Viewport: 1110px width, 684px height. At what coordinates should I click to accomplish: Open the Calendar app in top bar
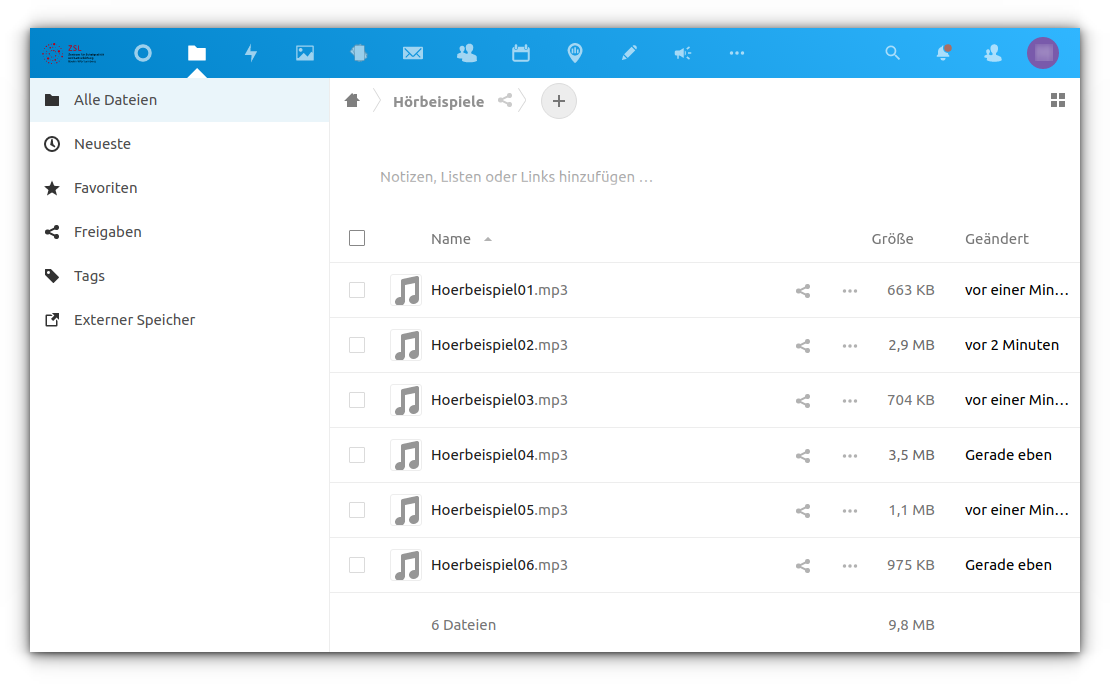tap(521, 53)
